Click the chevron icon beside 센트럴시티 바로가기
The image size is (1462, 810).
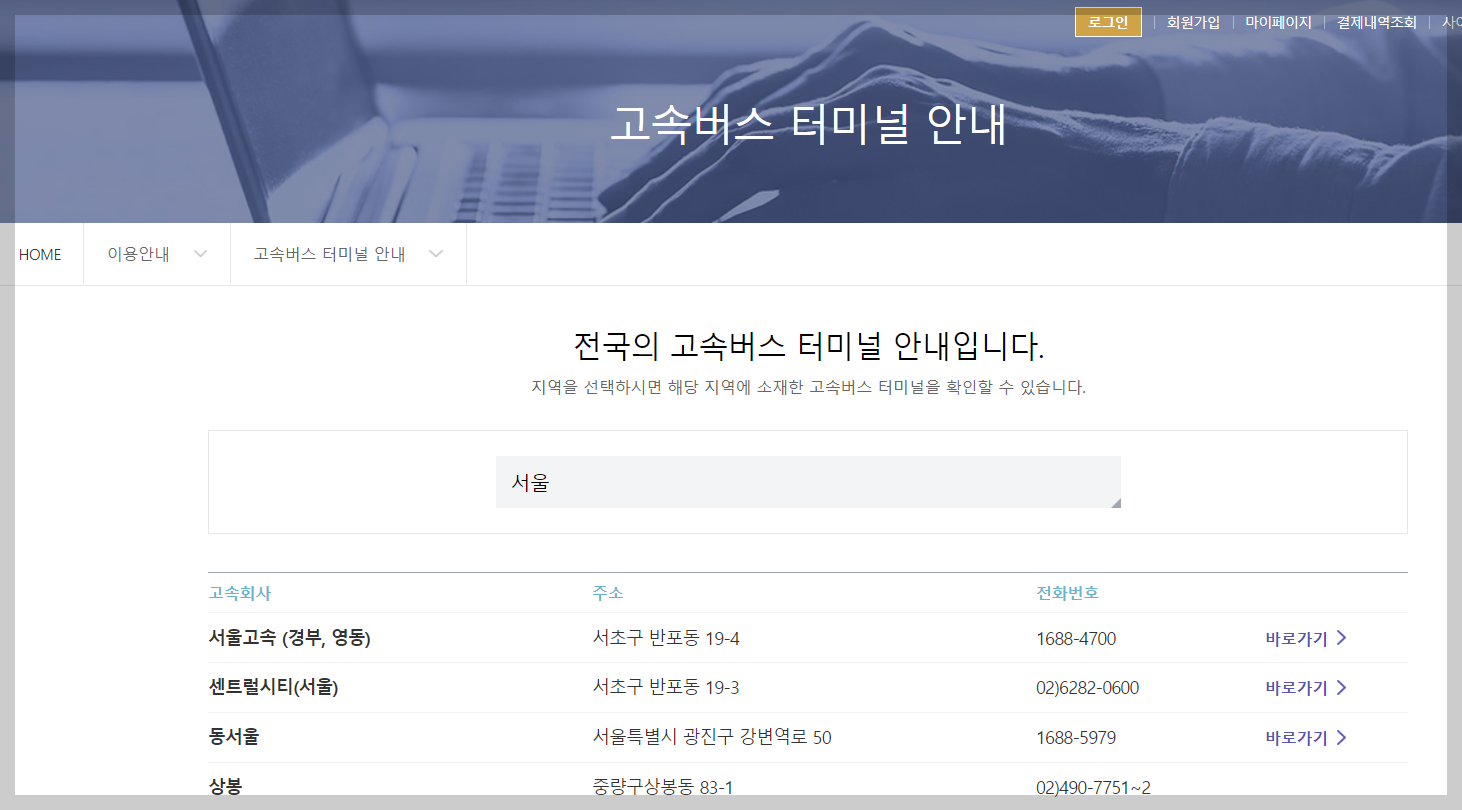(x=1344, y=687)
